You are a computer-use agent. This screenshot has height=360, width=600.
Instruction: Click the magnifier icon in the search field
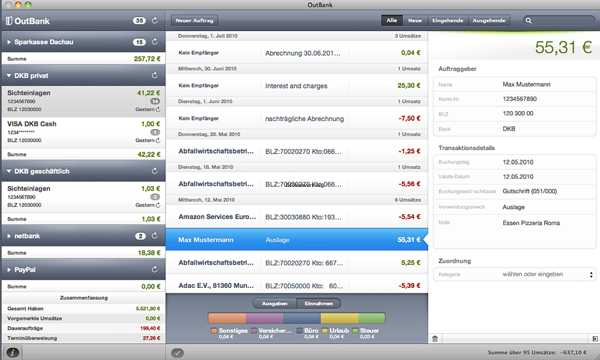click(528, 21)
